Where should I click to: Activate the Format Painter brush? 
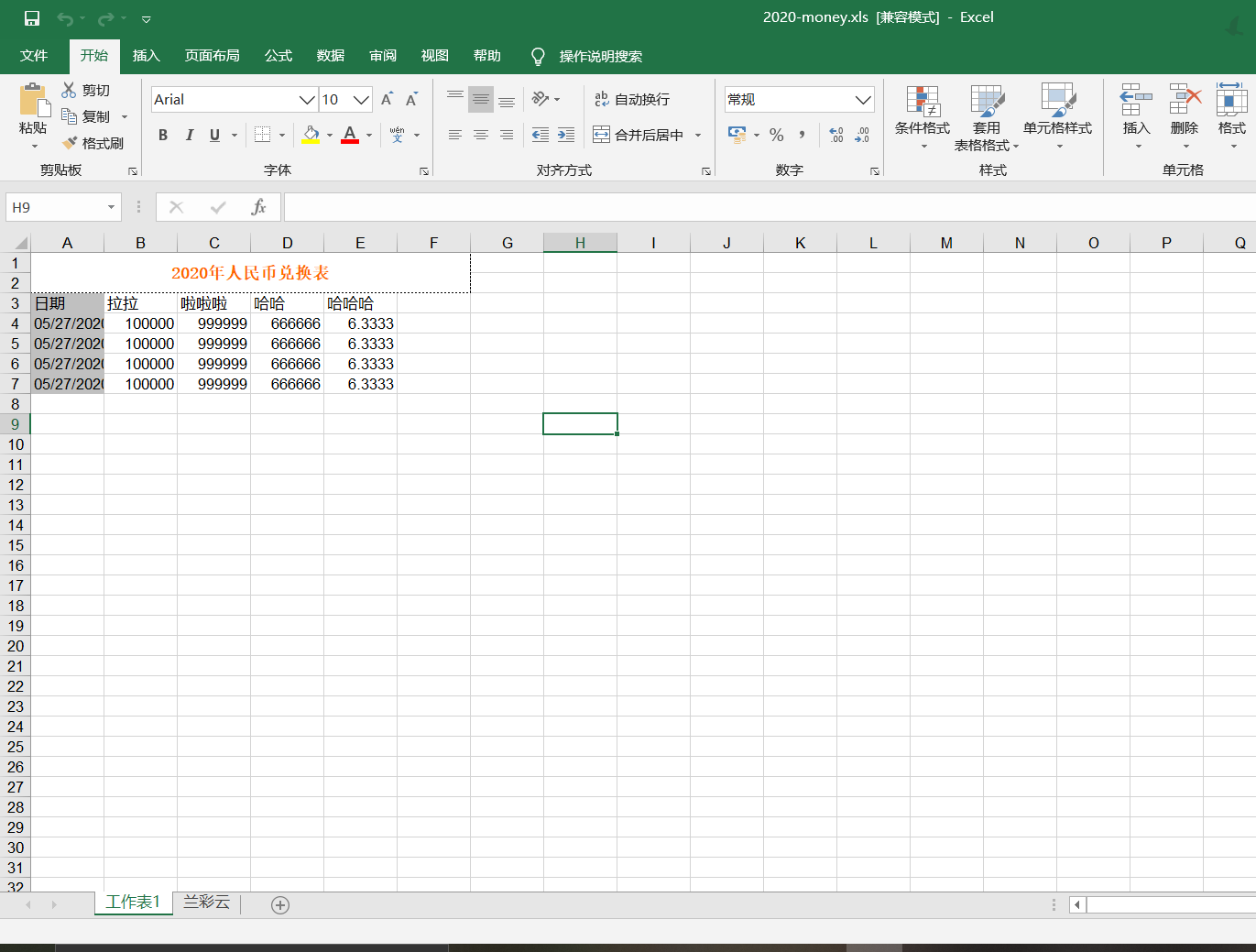coord(69,143)
